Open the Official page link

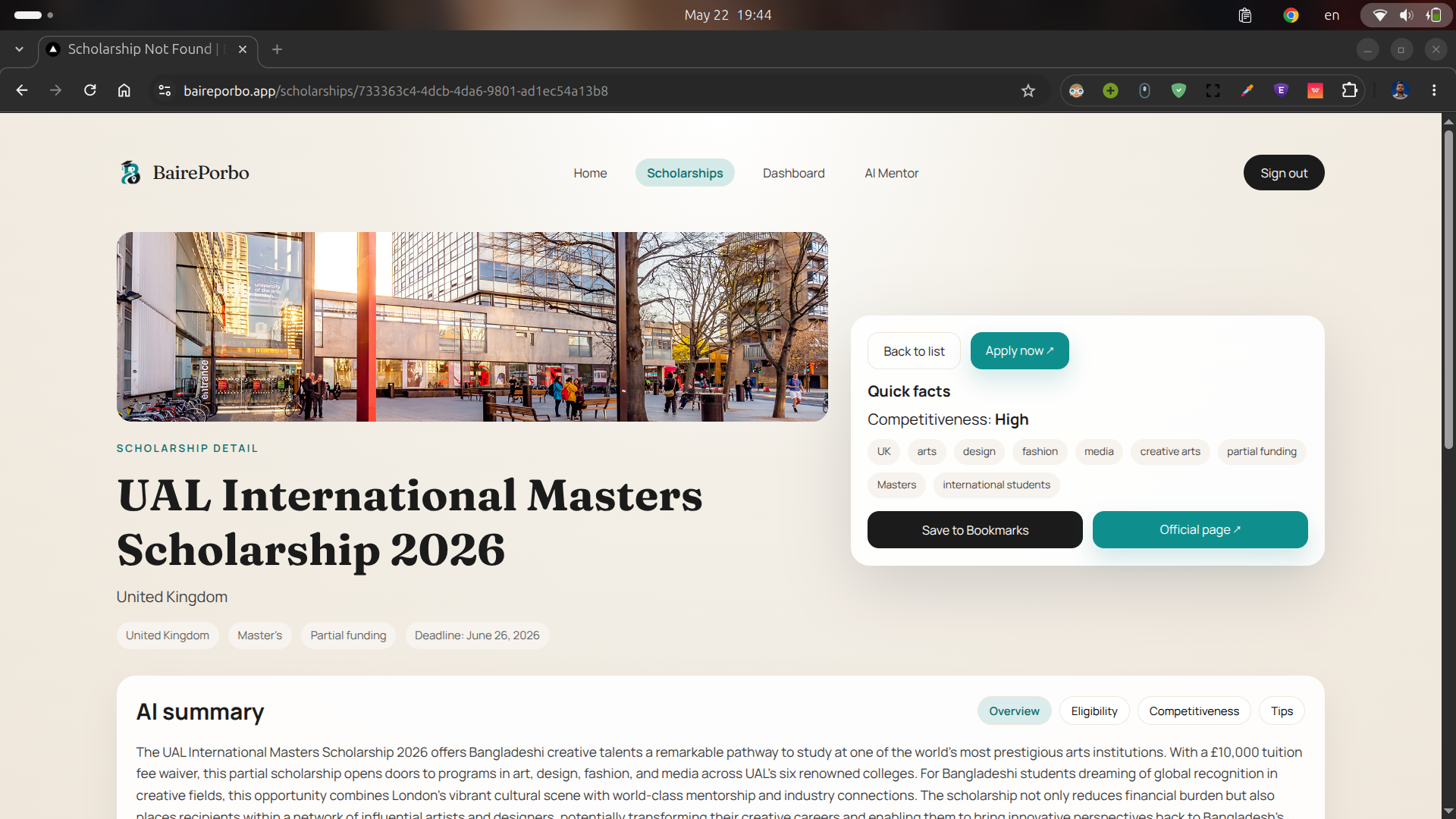click(1200, 530)
